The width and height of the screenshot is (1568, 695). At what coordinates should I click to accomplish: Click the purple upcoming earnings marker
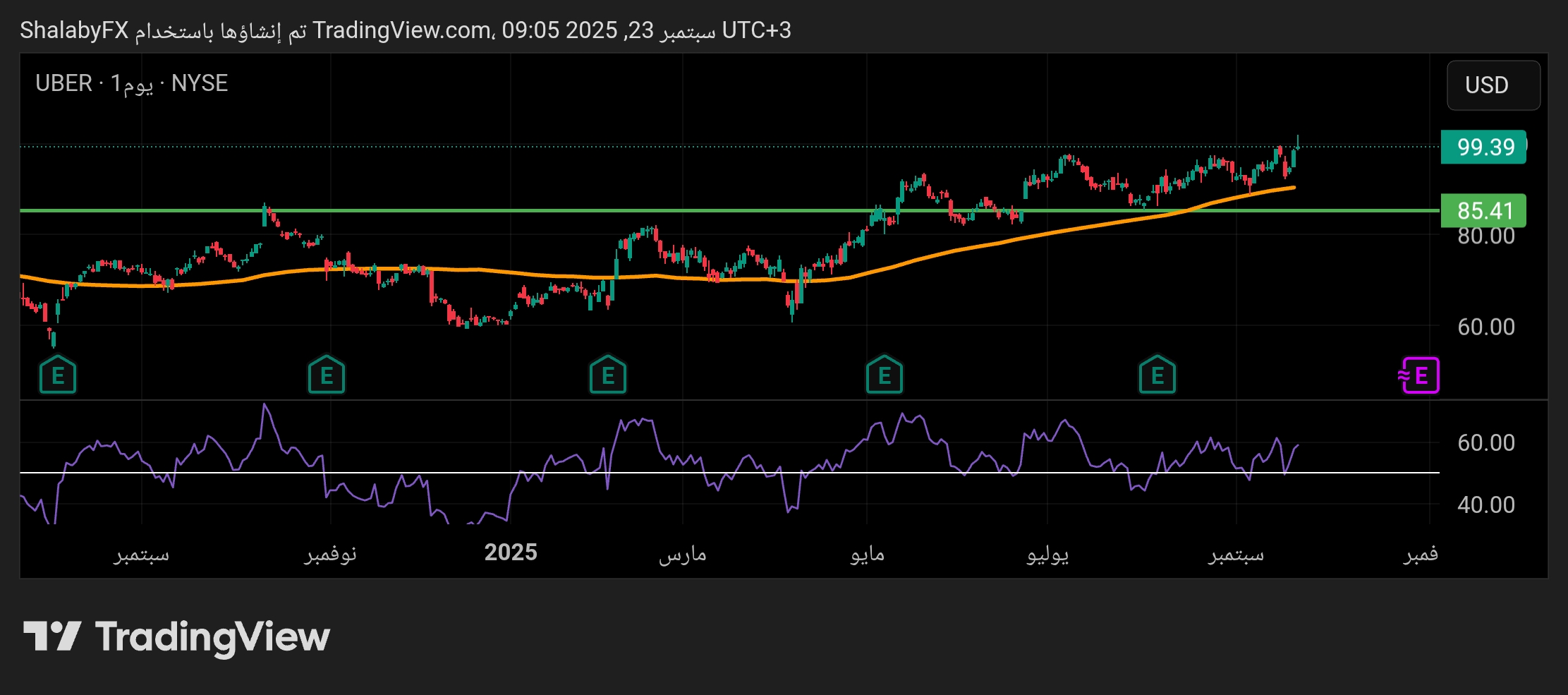(1419, 375)
